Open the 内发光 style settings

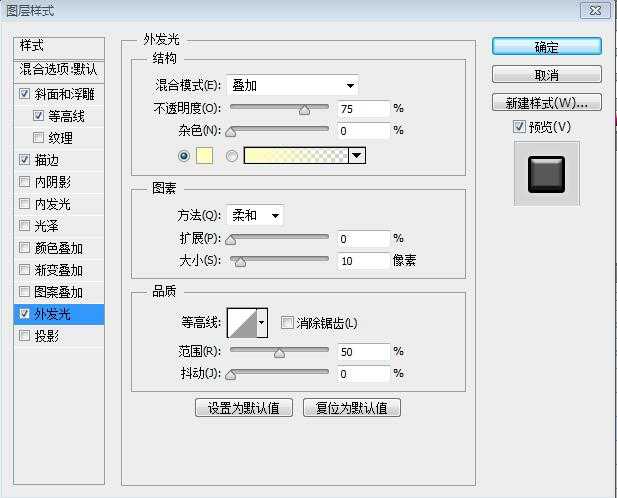pyautogui.click(x=53, y=204)
